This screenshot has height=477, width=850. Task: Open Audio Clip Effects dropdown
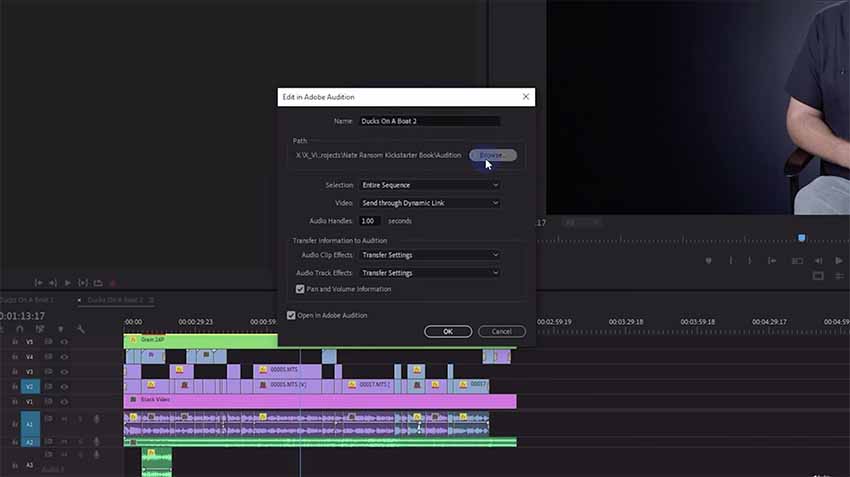[x=430, y=255]
